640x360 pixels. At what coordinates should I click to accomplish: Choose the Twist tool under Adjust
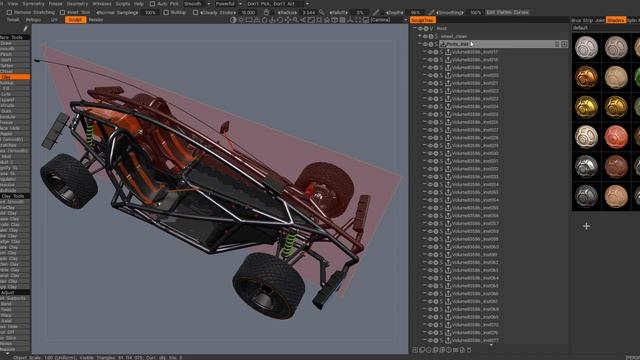[15, 310]
